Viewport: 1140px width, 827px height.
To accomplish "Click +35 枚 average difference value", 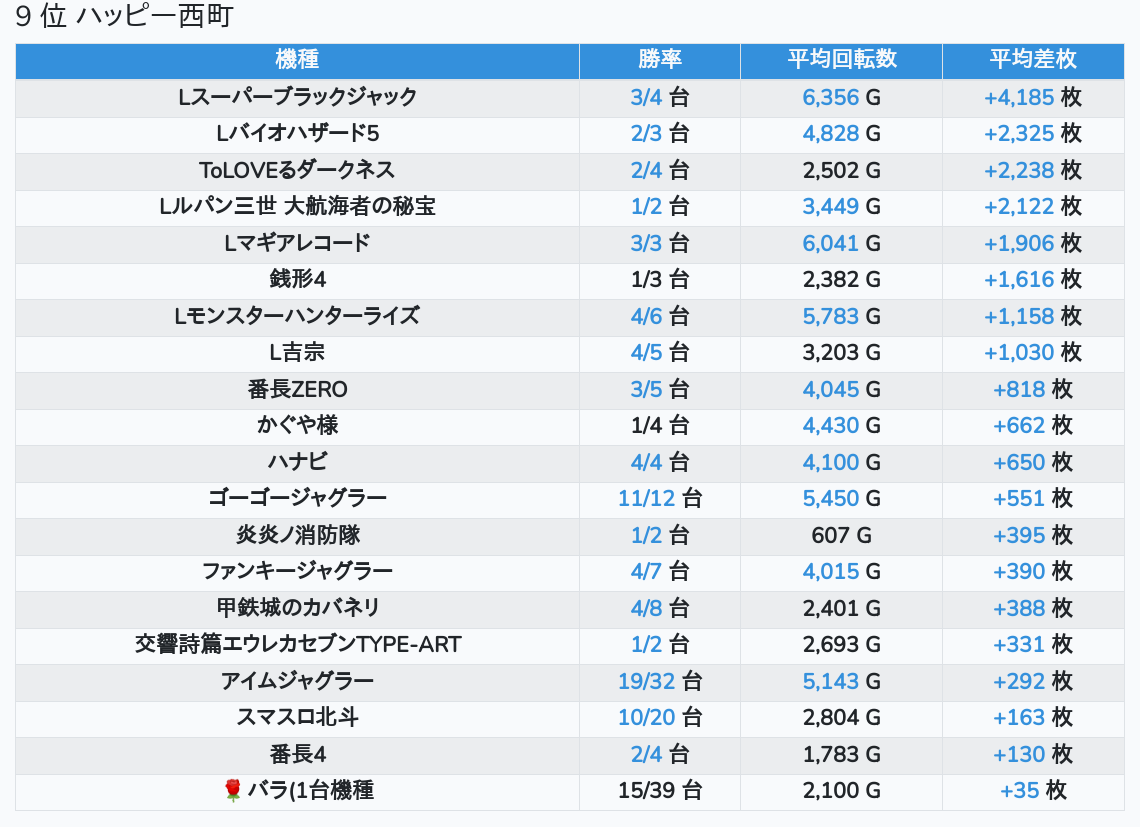I will [1033, 791].
